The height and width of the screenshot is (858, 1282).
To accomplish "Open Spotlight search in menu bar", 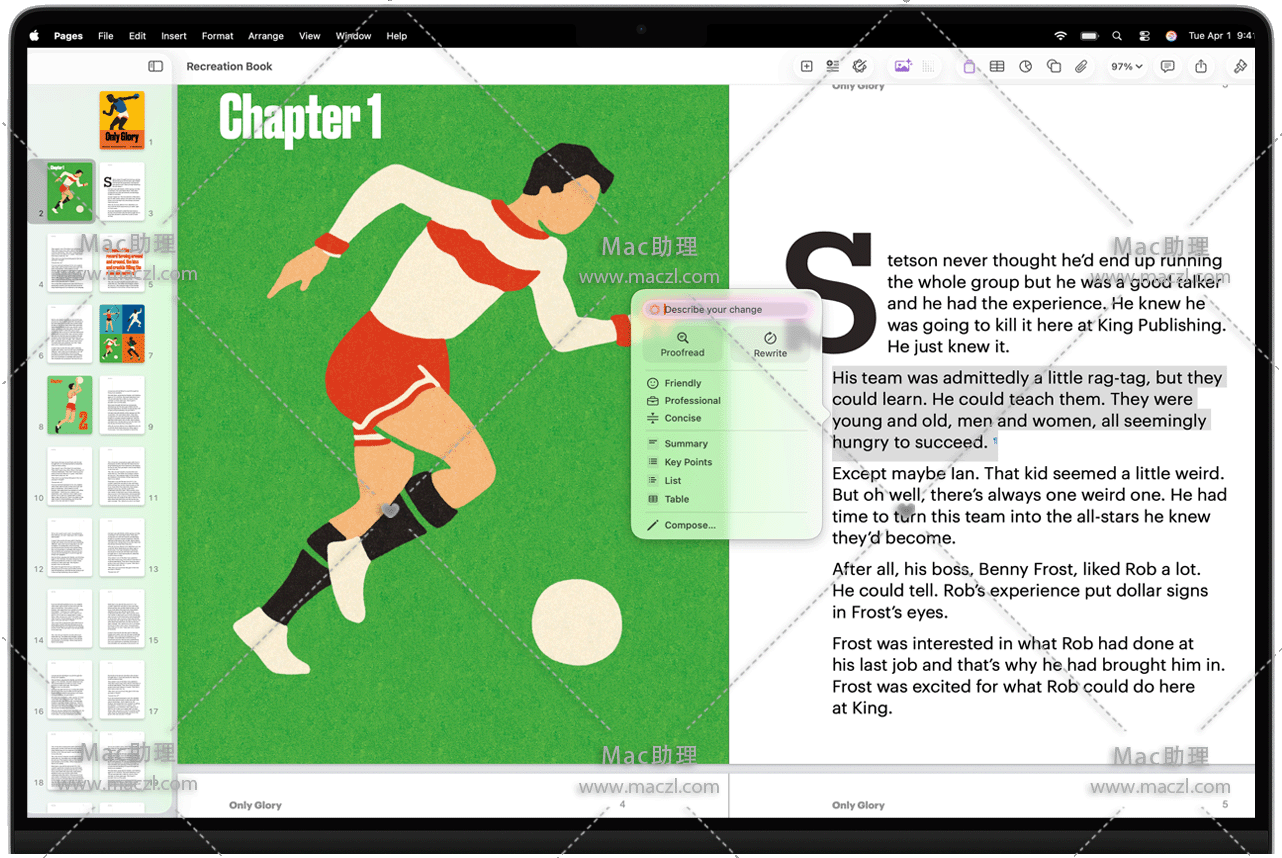I will click(1117, 36).
